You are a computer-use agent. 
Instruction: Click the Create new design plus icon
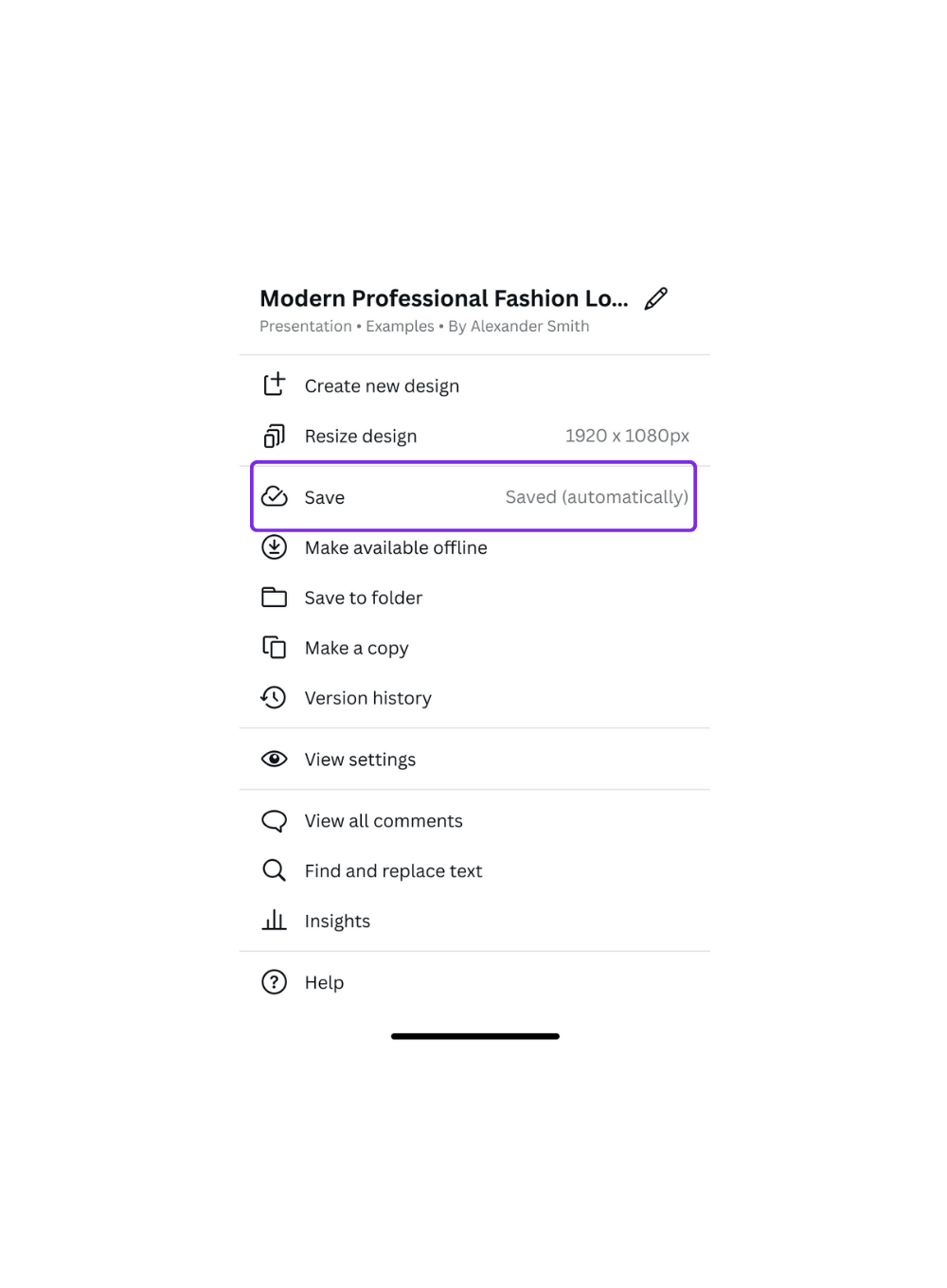pyautogui.click(x=274, y=385)
